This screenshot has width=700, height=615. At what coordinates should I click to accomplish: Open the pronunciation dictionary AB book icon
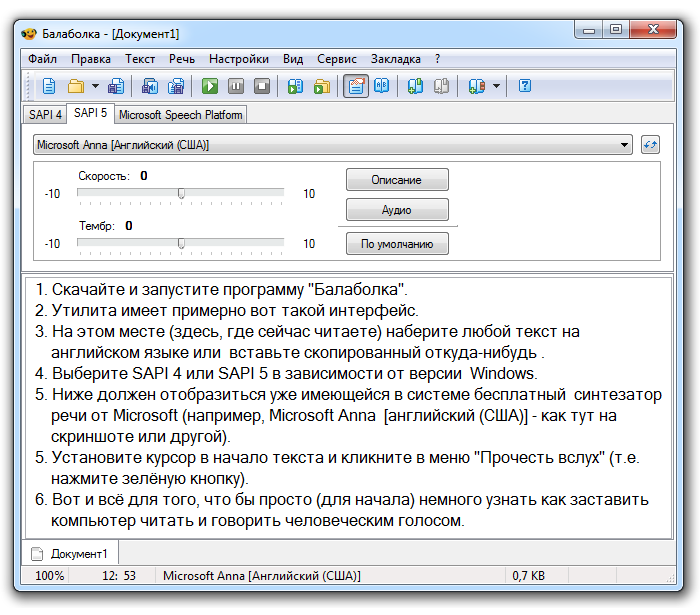[382, 86]
